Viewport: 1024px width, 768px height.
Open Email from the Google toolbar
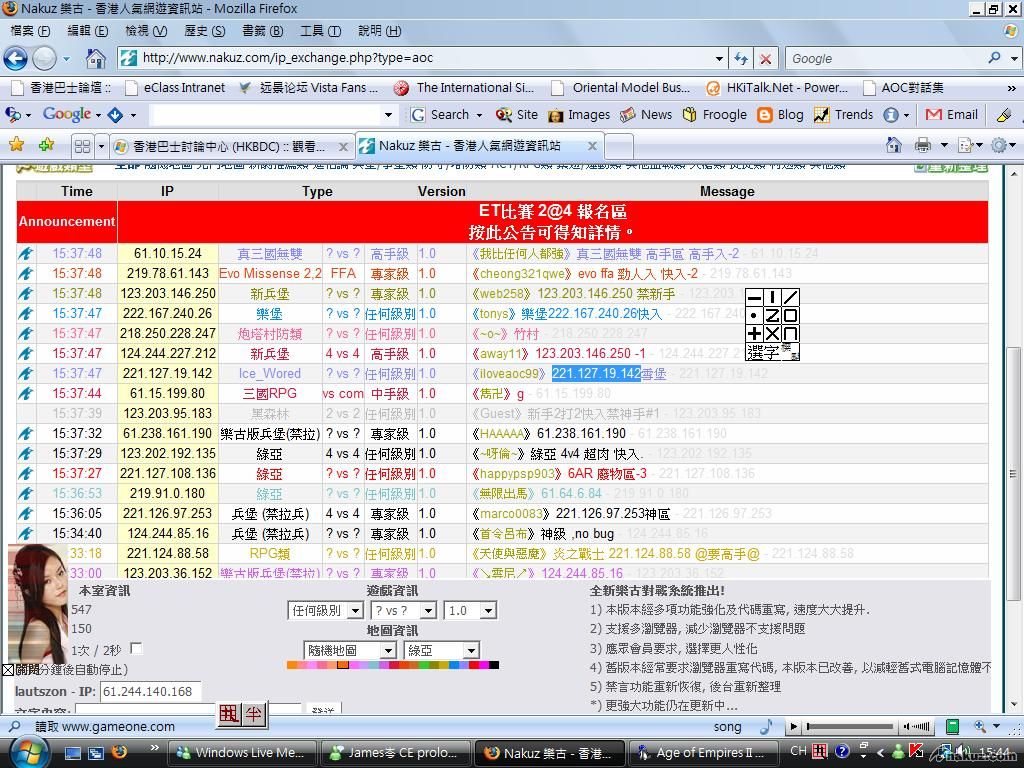(x=952, y=115)
